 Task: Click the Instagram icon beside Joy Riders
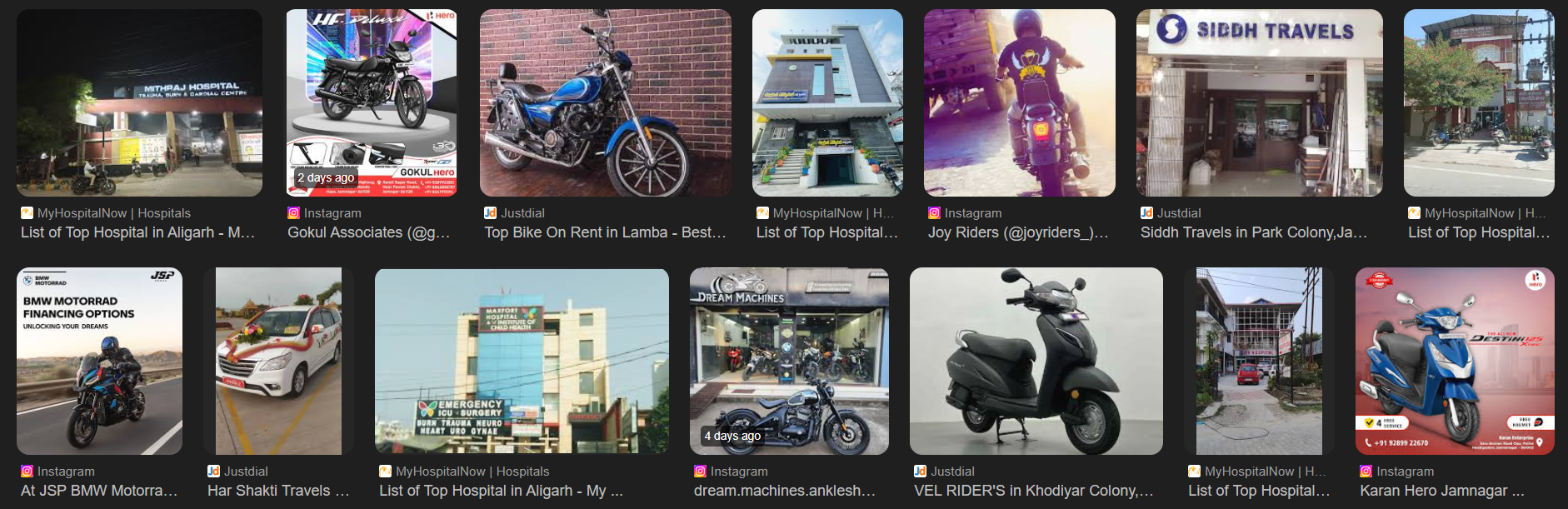click(x=934, y=213)
